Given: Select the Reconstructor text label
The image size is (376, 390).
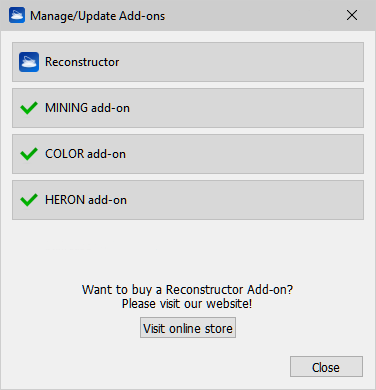Looking at the screenshot, I should (82, 62).
